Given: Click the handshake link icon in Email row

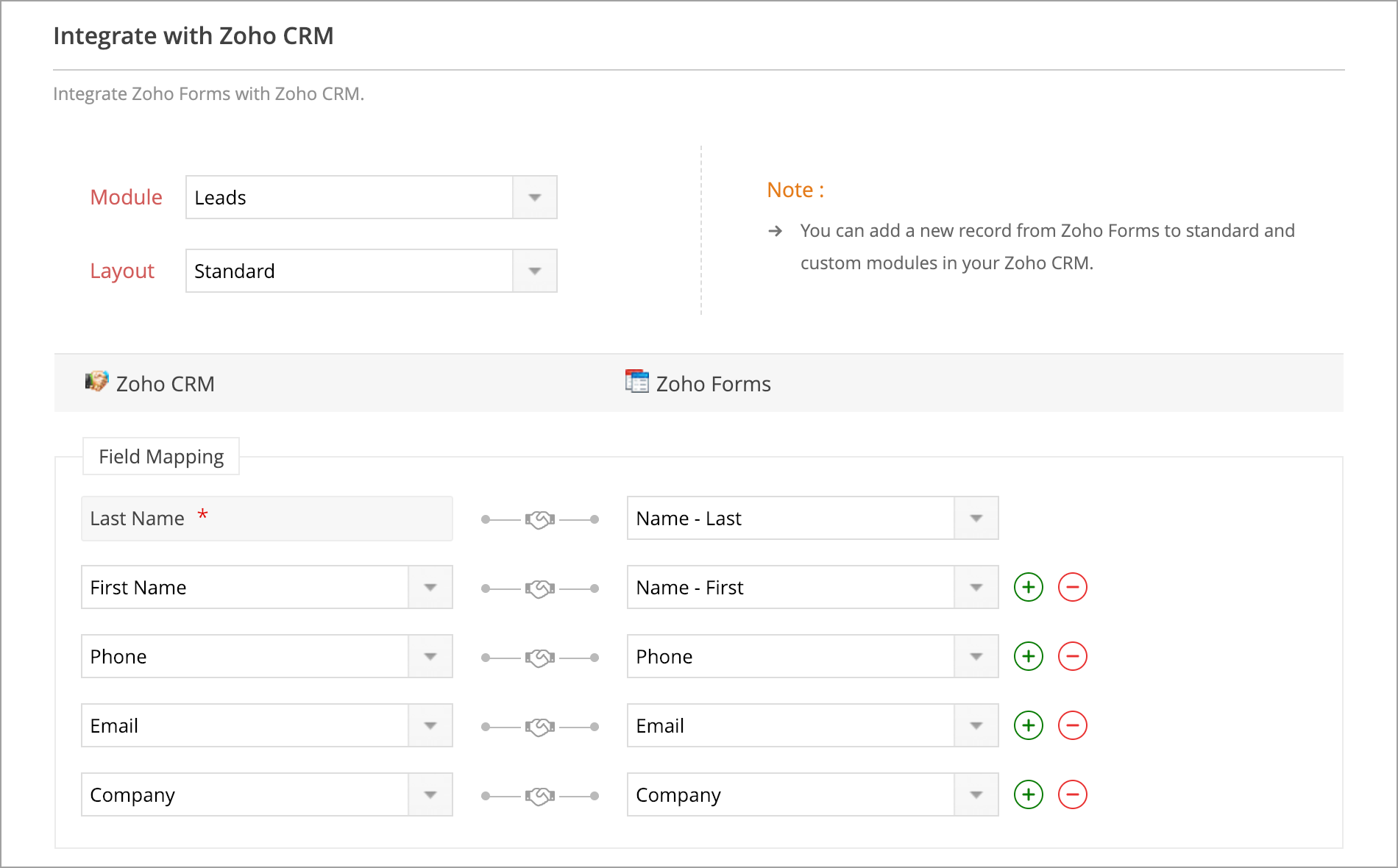Looking at the screenshot, I should point(540,728).
